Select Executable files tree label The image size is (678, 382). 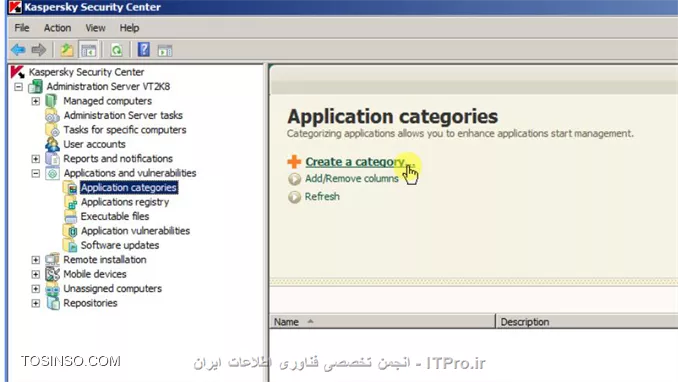click(x=115, y=216)
